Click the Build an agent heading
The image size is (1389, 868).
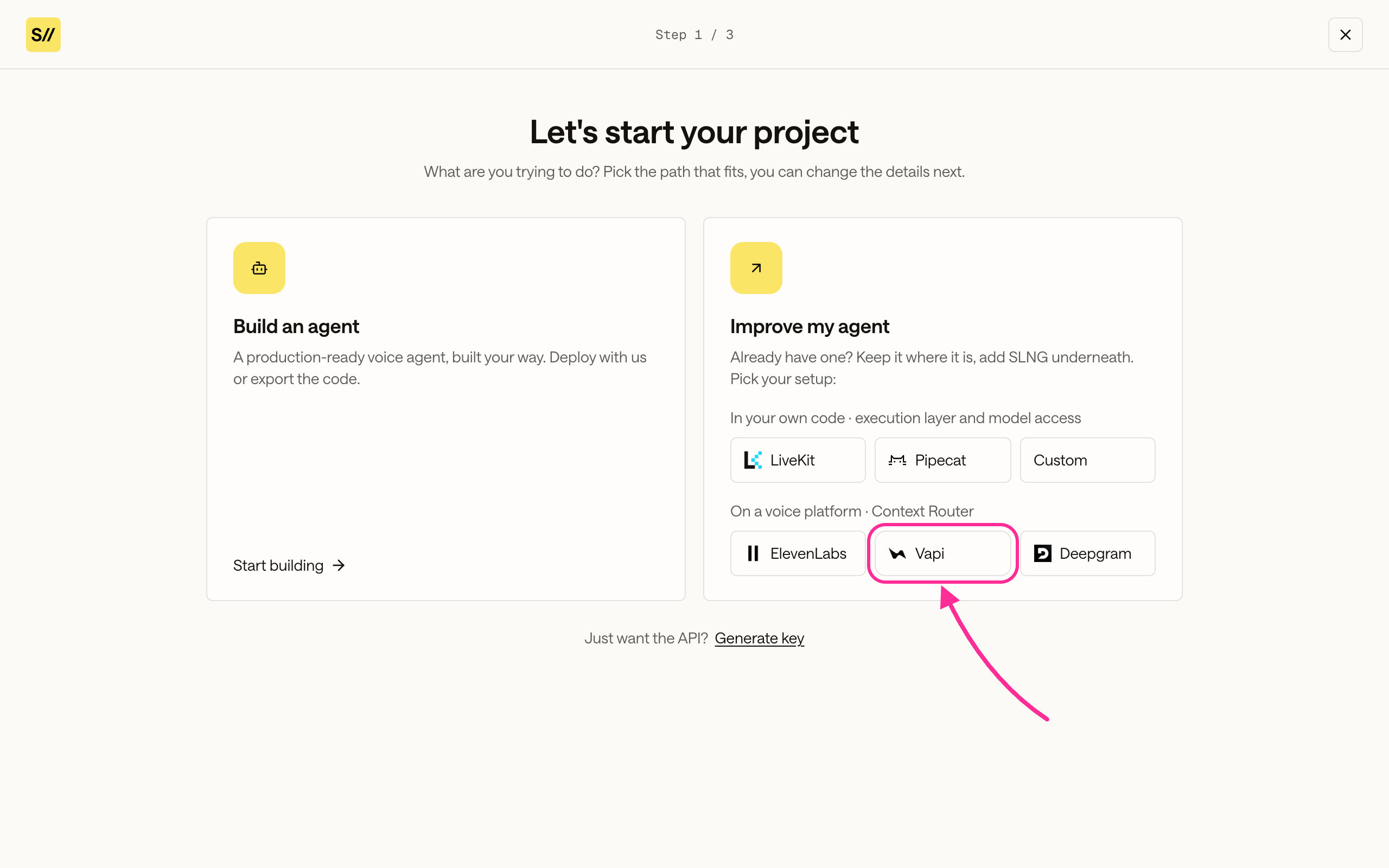pos(296,327)
